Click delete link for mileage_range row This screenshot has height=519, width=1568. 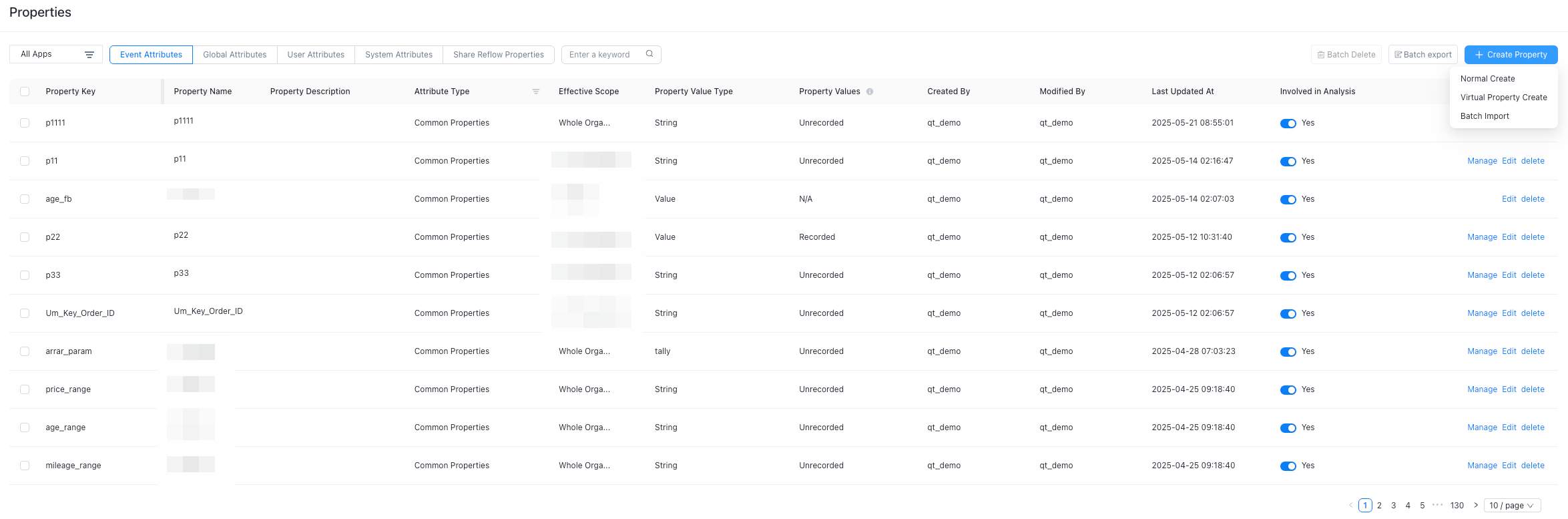[1533, 466]
